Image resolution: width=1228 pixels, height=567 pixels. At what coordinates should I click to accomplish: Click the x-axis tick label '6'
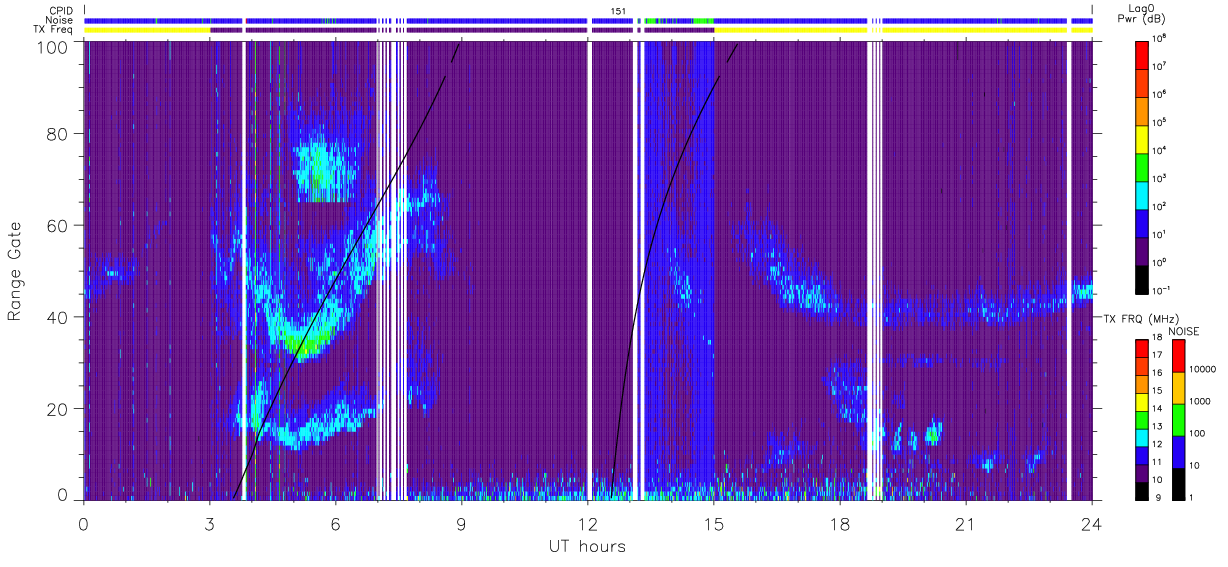[x=336, y=524]
